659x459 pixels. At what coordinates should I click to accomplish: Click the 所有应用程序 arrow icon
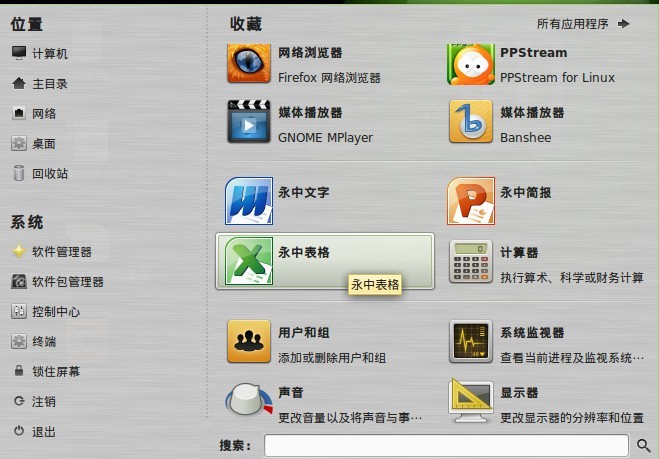pyautogui.click(x=624, y=24)
